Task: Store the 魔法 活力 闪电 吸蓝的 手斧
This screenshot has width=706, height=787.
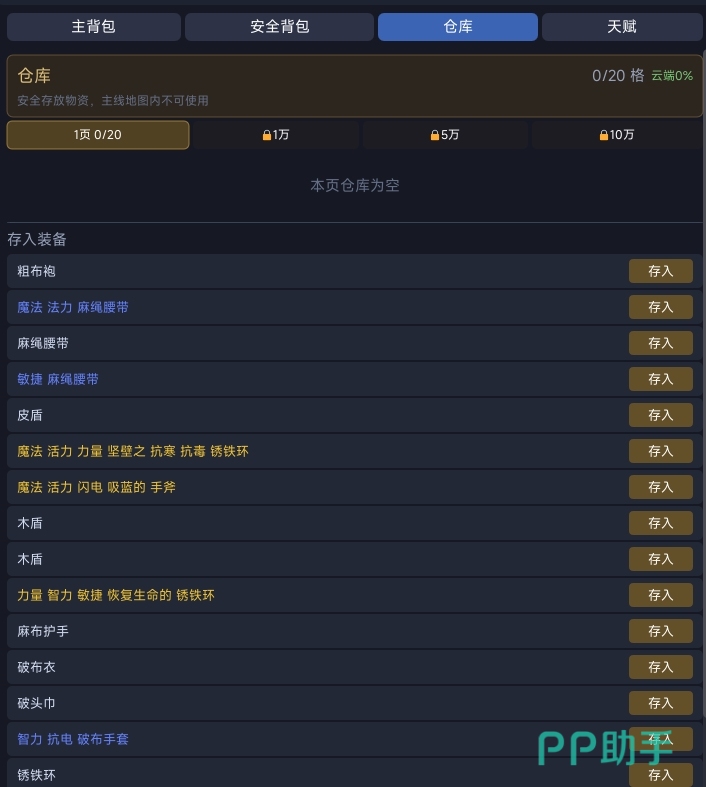Action: click(x=660, y=487)
